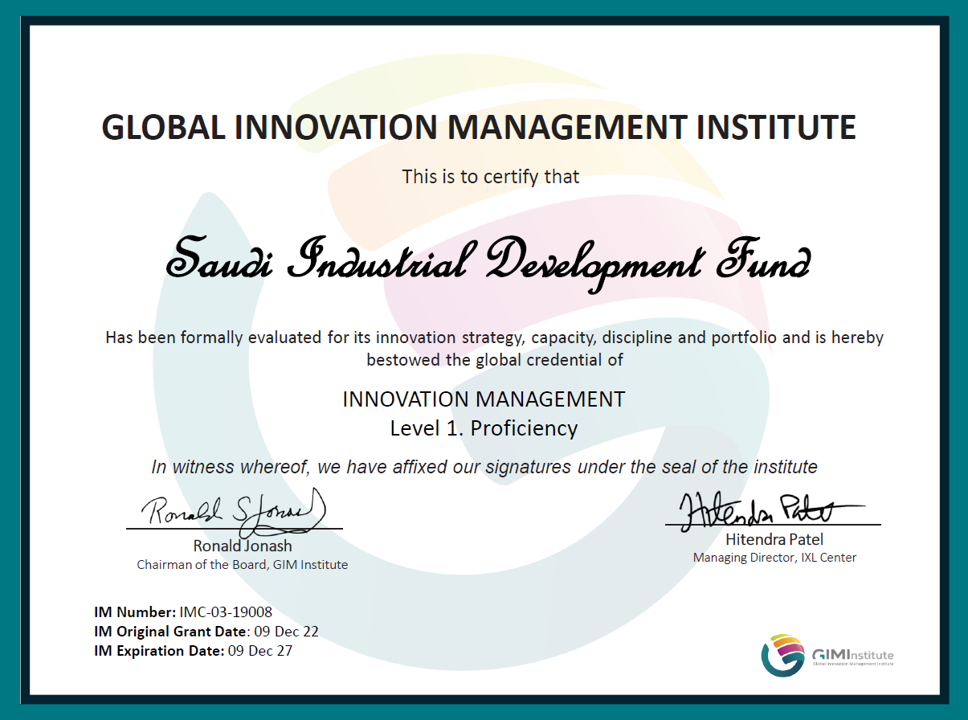Image resolution: width=968 pixels, height=720 pixels.
Task: Click the GIMInstitute logo text
Action: coord(853,656)
